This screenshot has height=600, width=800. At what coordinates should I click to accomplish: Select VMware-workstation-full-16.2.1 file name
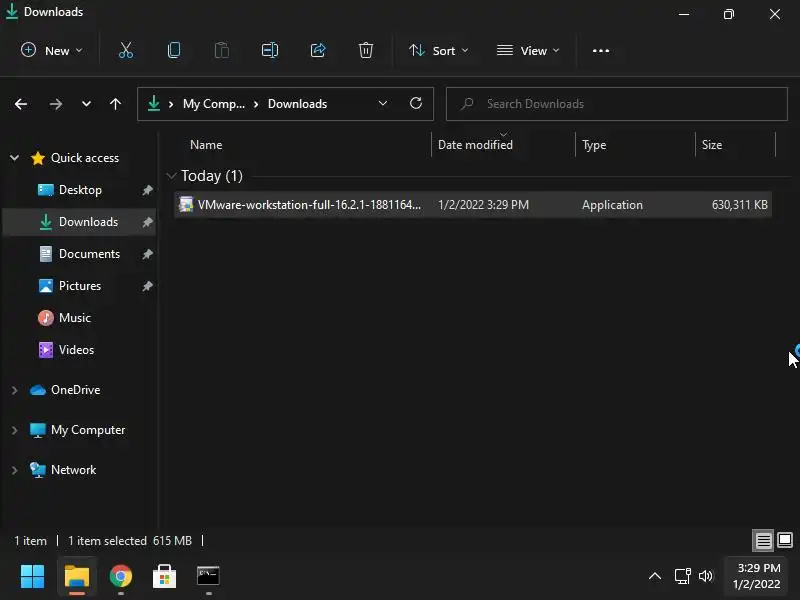[309, 205]
